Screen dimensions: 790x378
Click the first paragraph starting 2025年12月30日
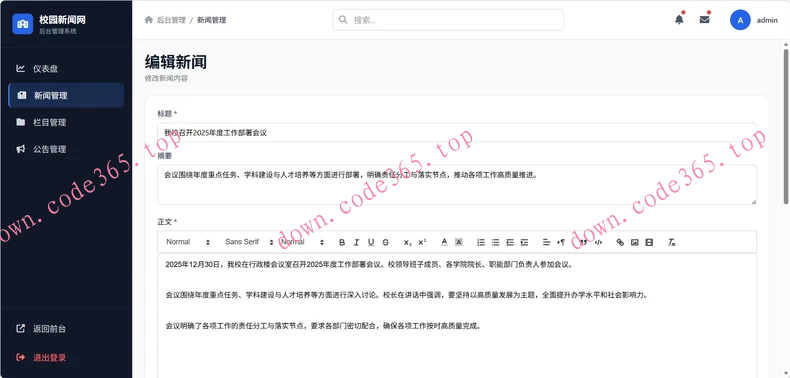369,264
